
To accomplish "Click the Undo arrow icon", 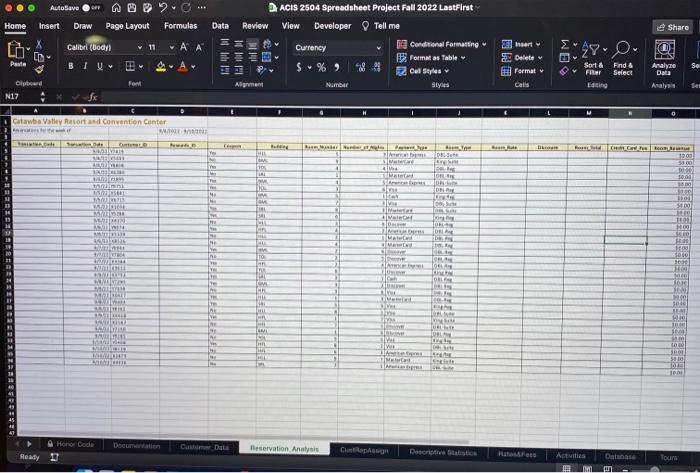I will (x=163, y=8).
